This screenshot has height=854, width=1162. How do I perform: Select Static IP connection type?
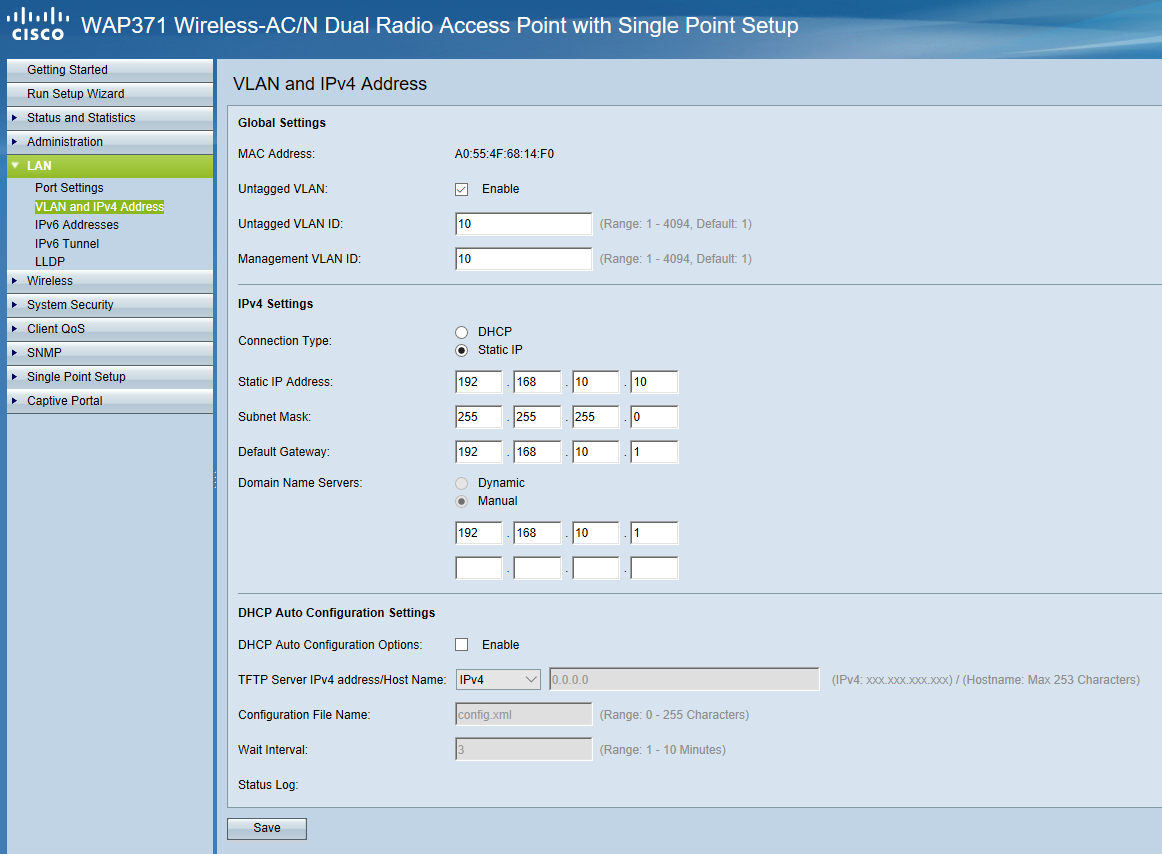(462, 350)
